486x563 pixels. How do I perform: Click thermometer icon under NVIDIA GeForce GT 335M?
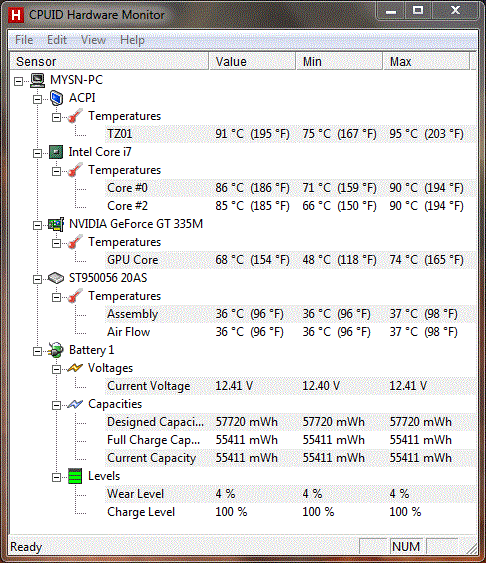75,242
